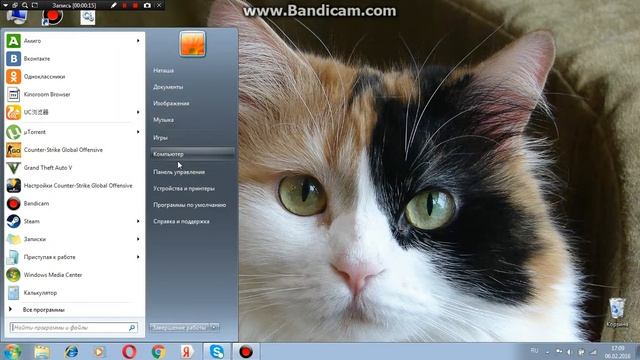
Task: Open Windows Media Player from taskbar
Action: (x=100, y=351)
